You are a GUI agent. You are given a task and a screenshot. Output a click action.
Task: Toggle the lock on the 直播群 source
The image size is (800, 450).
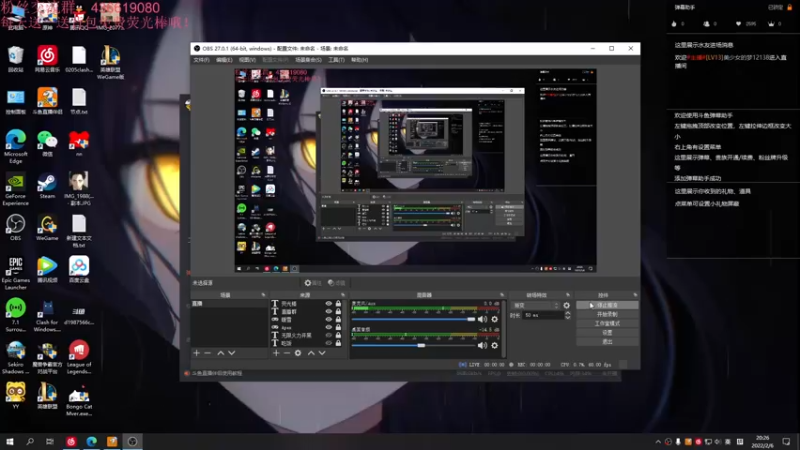tap(338, 311)
